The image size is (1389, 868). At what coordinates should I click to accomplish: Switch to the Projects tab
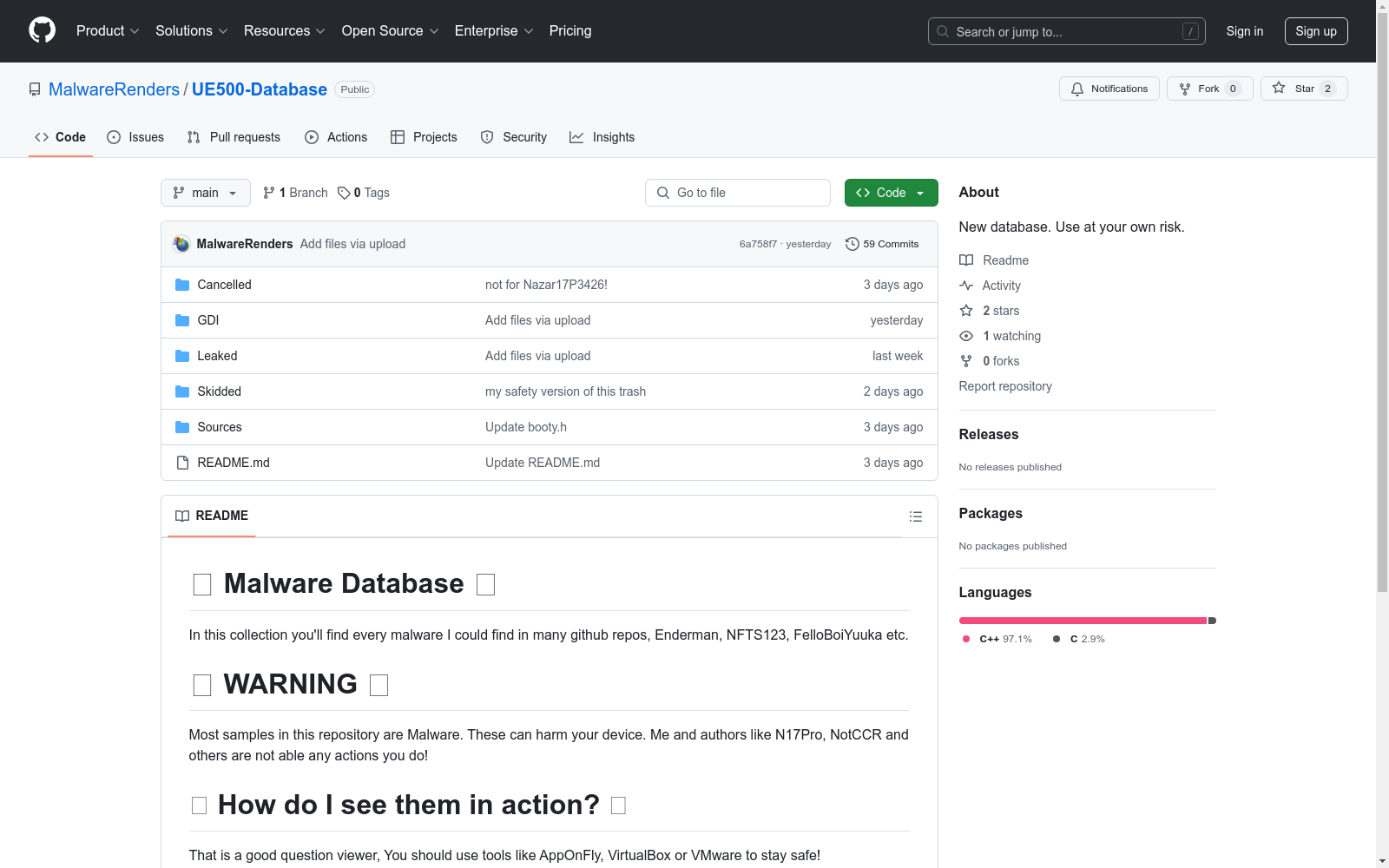tap(424, 137)
